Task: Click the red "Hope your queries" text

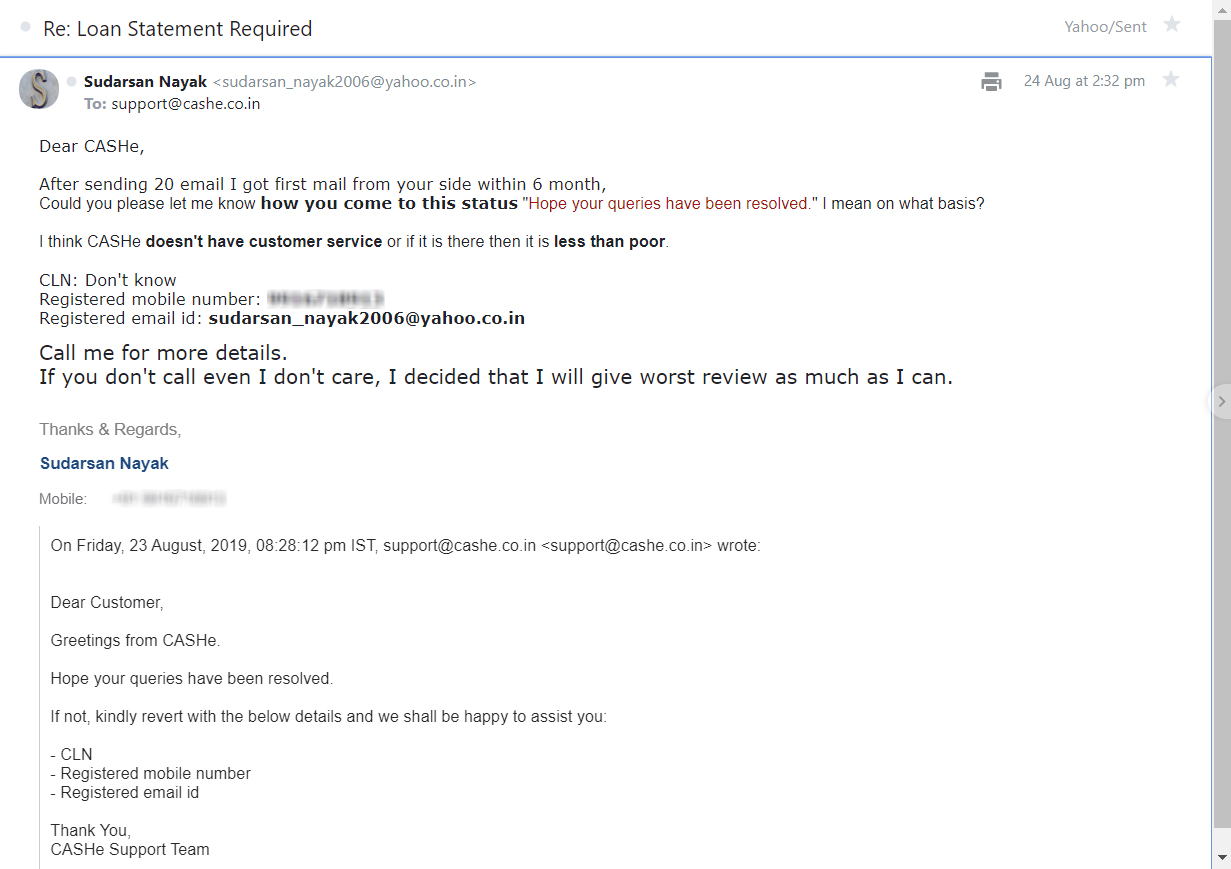Action: (667, 203)
